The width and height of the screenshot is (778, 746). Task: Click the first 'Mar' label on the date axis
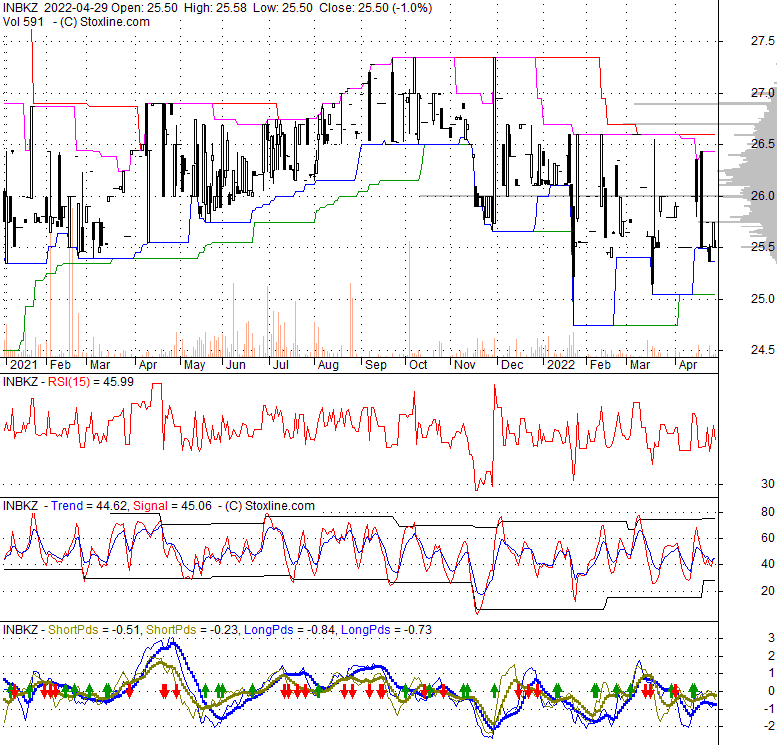click(x=100, y=365)
